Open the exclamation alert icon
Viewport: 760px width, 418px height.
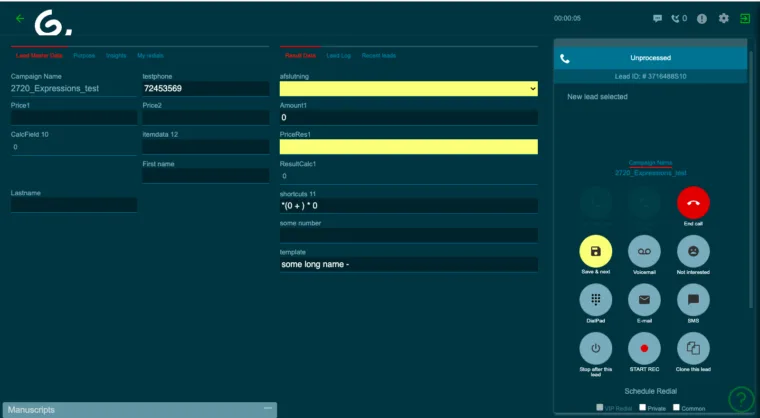point(702,18)
